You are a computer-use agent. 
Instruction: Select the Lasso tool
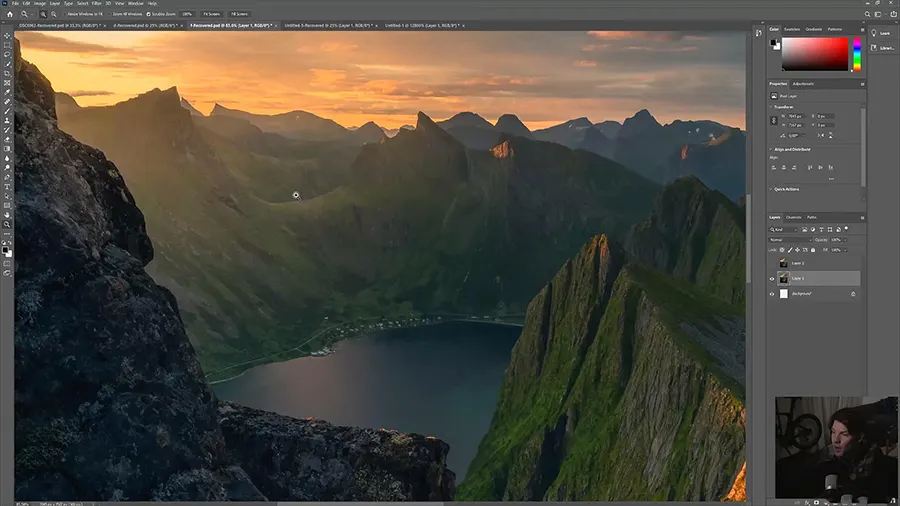(7, 55)
